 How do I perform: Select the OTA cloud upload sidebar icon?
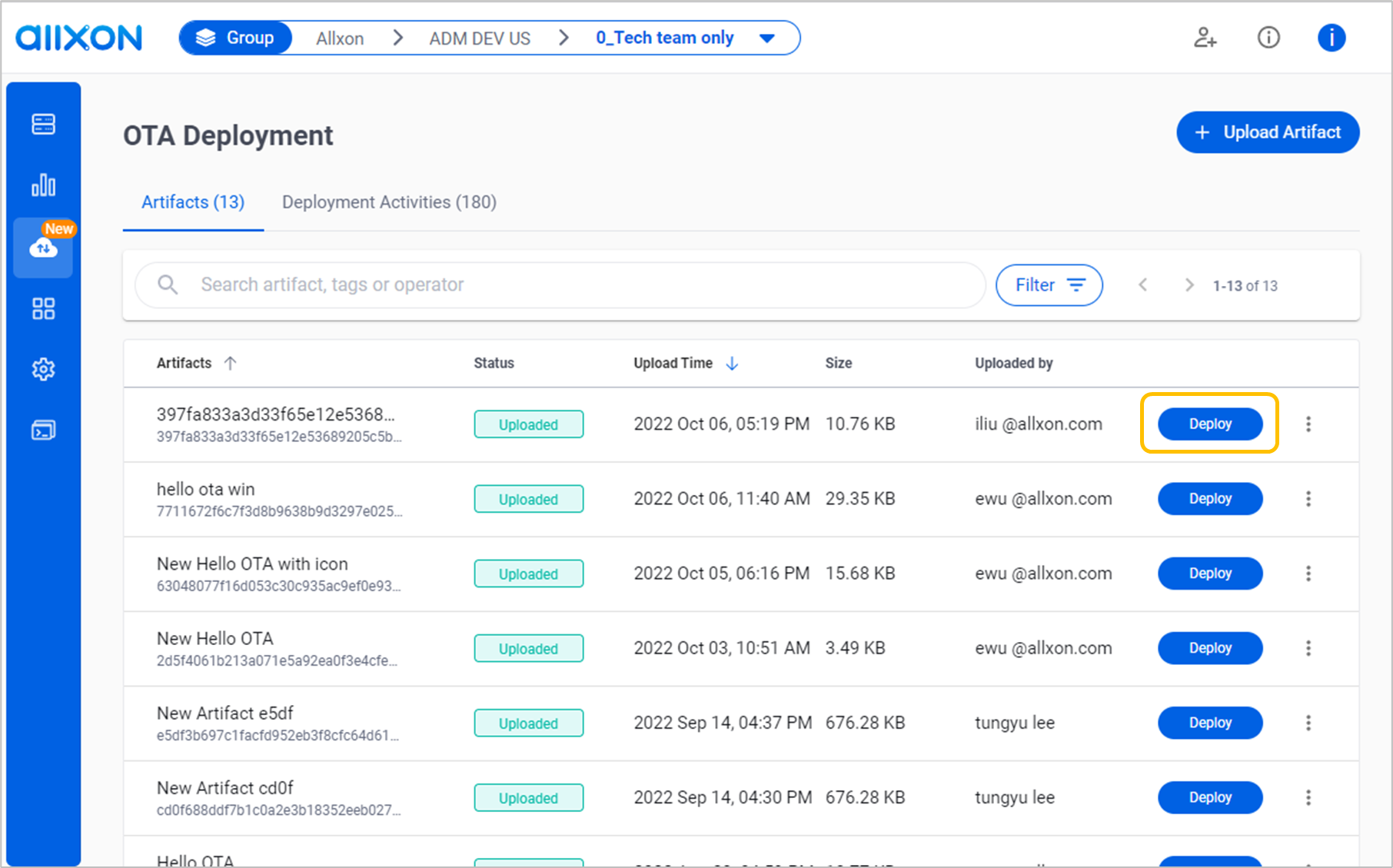tap(44, 248)
